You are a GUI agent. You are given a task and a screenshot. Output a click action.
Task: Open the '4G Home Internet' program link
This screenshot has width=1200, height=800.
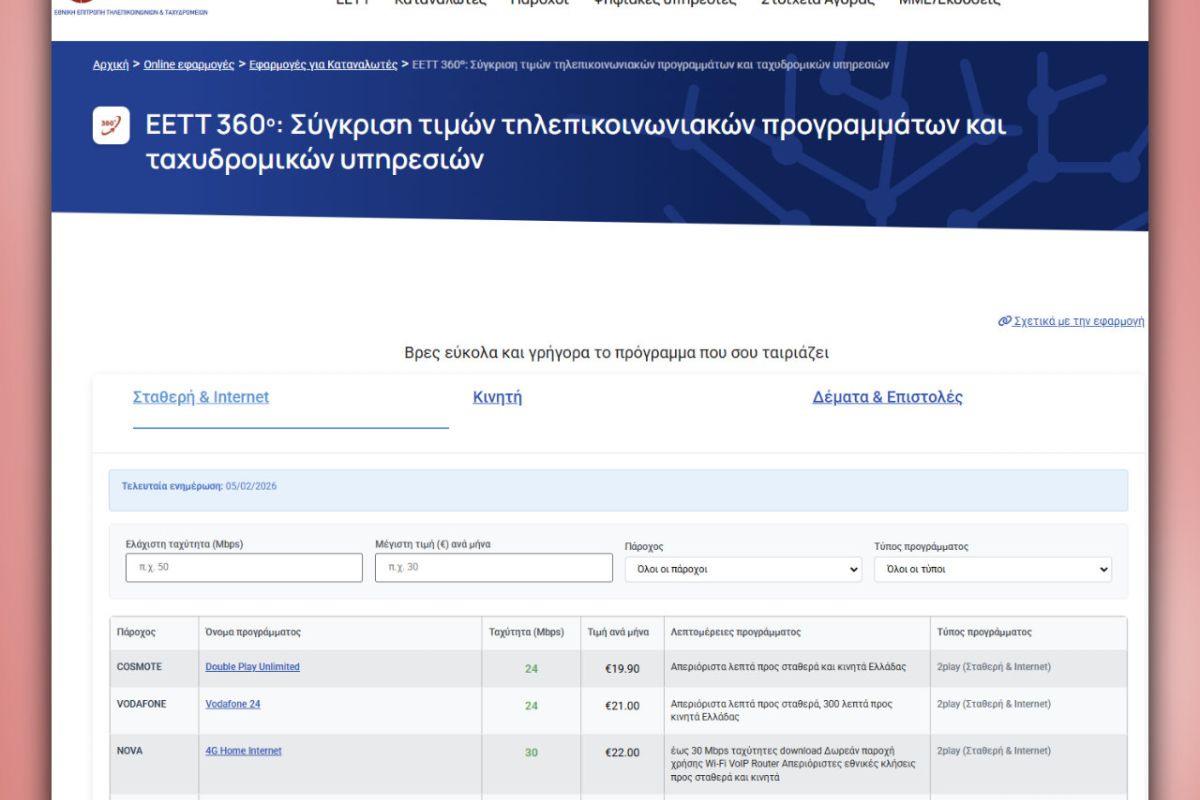[x=243, y=751]
